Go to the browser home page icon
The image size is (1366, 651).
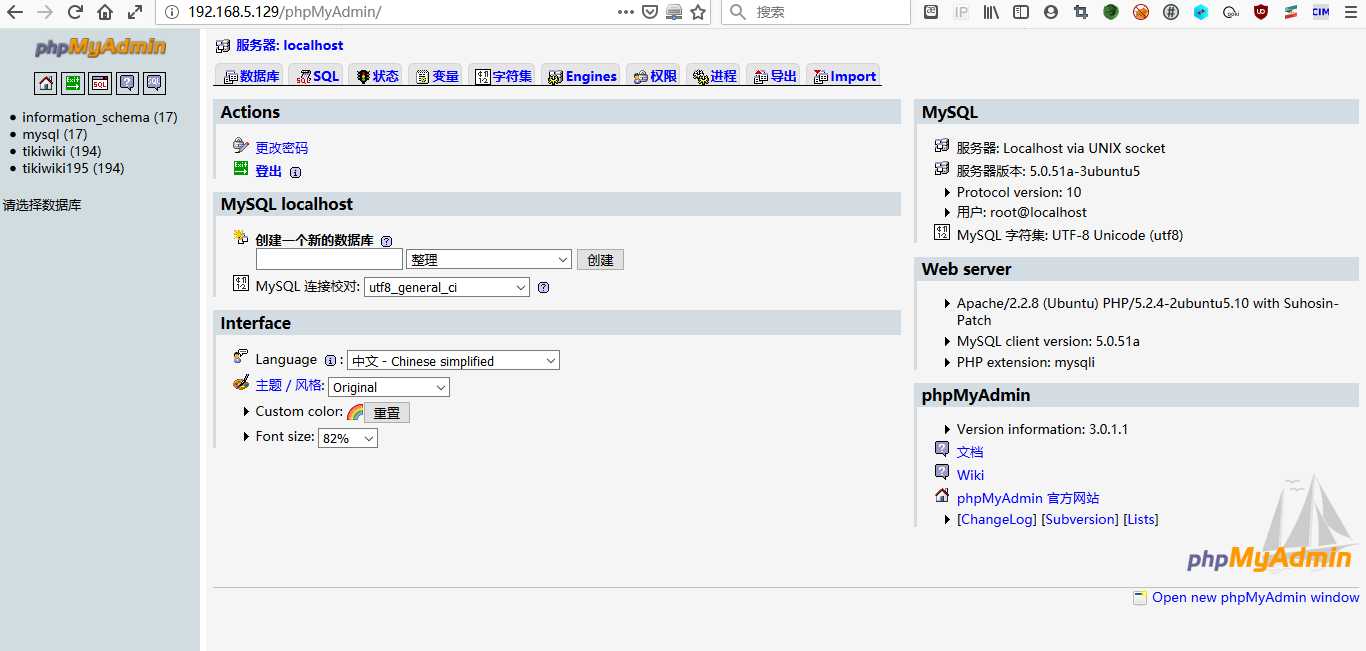click(105, 12)
